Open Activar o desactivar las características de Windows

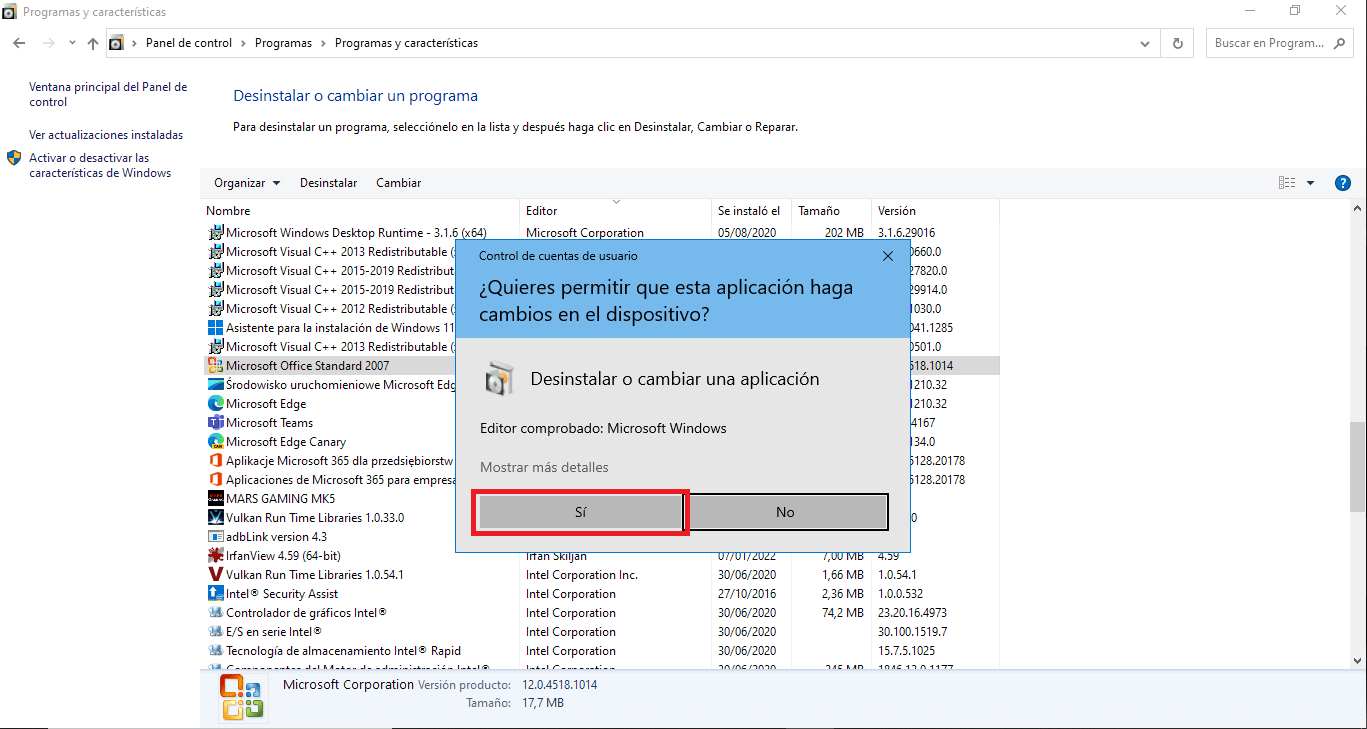pyautogui.click(x=100, y=165)
